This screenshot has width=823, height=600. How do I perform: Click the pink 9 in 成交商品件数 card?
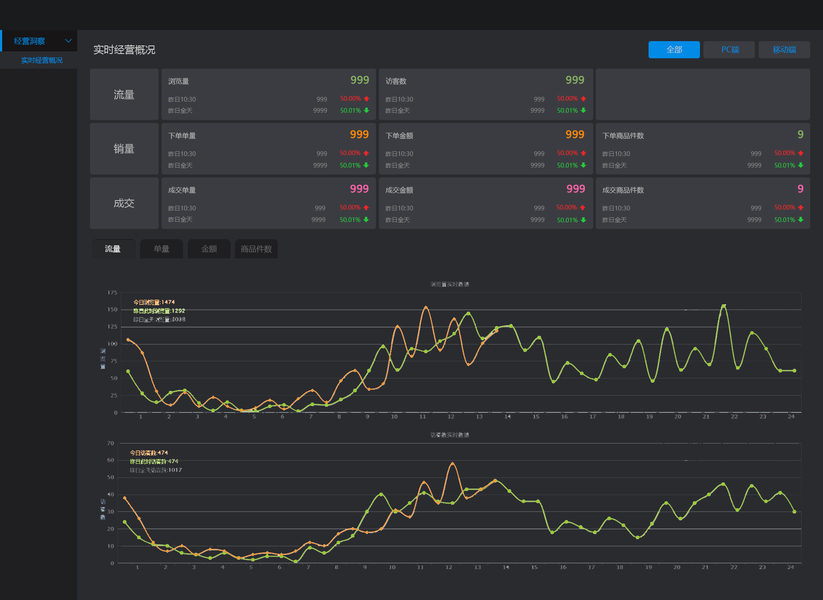(x=800, y=188)
